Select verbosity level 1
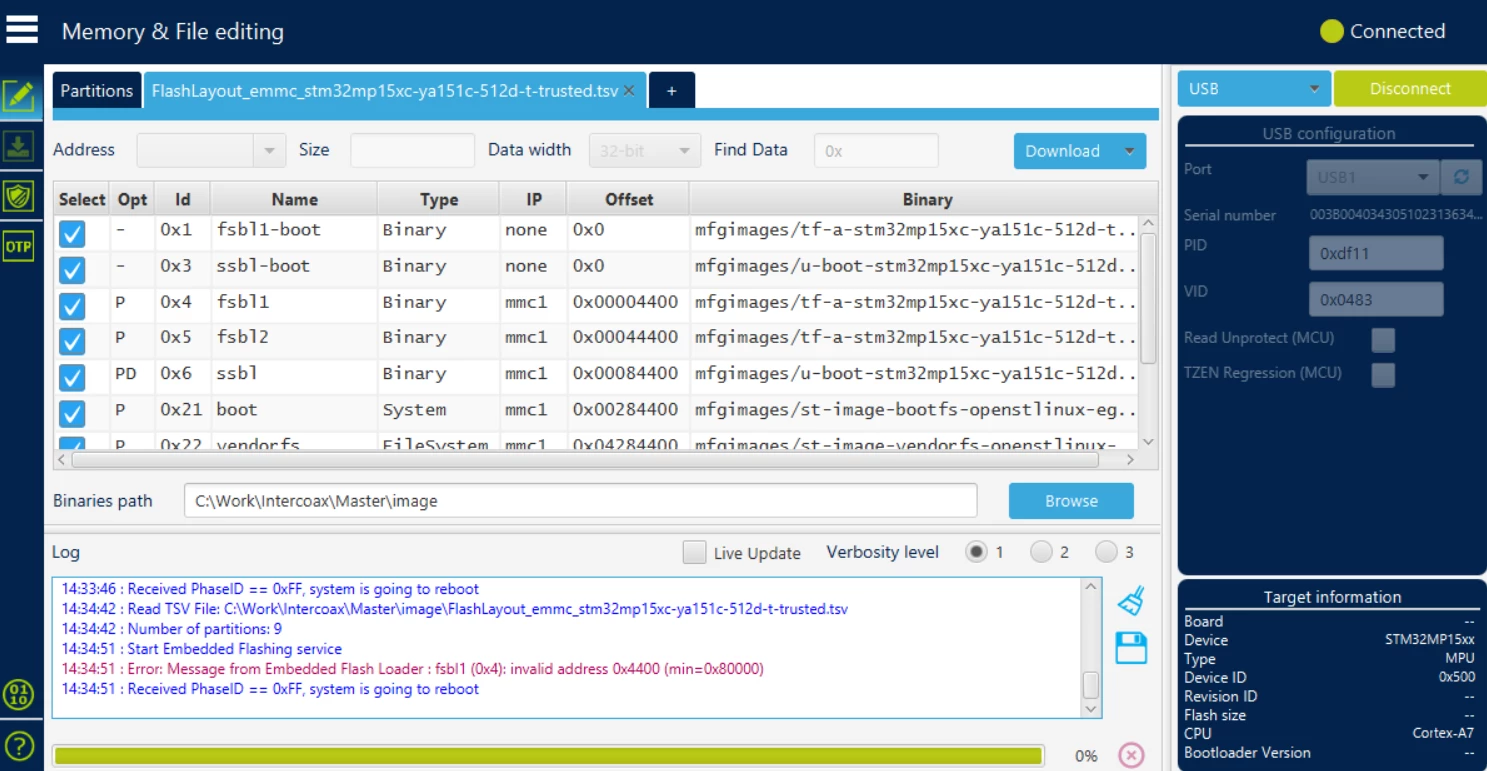1487x771 pixels. click(x=976, y=552)
